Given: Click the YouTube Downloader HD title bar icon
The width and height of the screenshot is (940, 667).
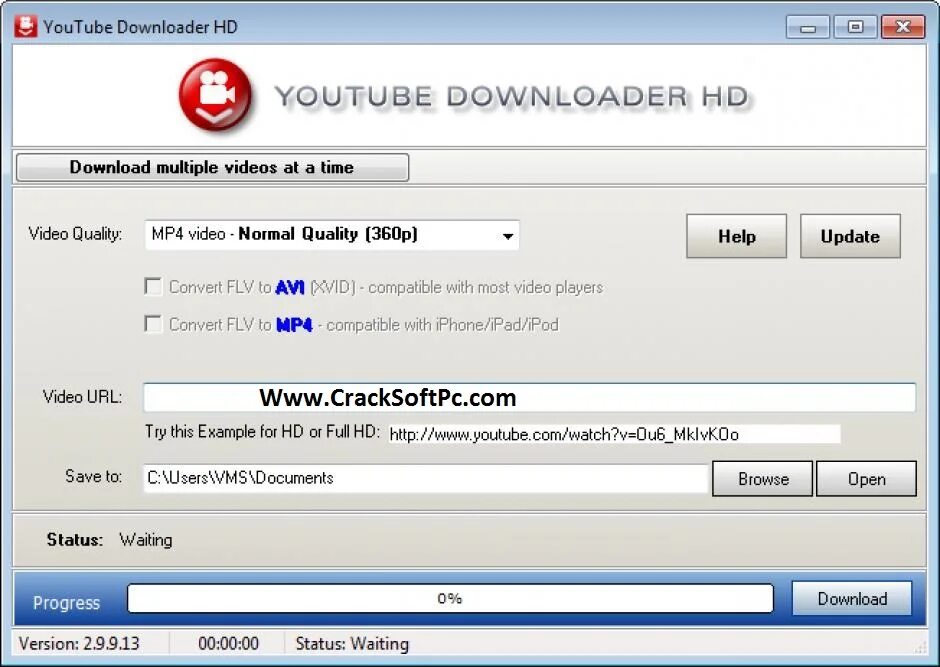Looking at the screenshot, I should click(26, 26).
